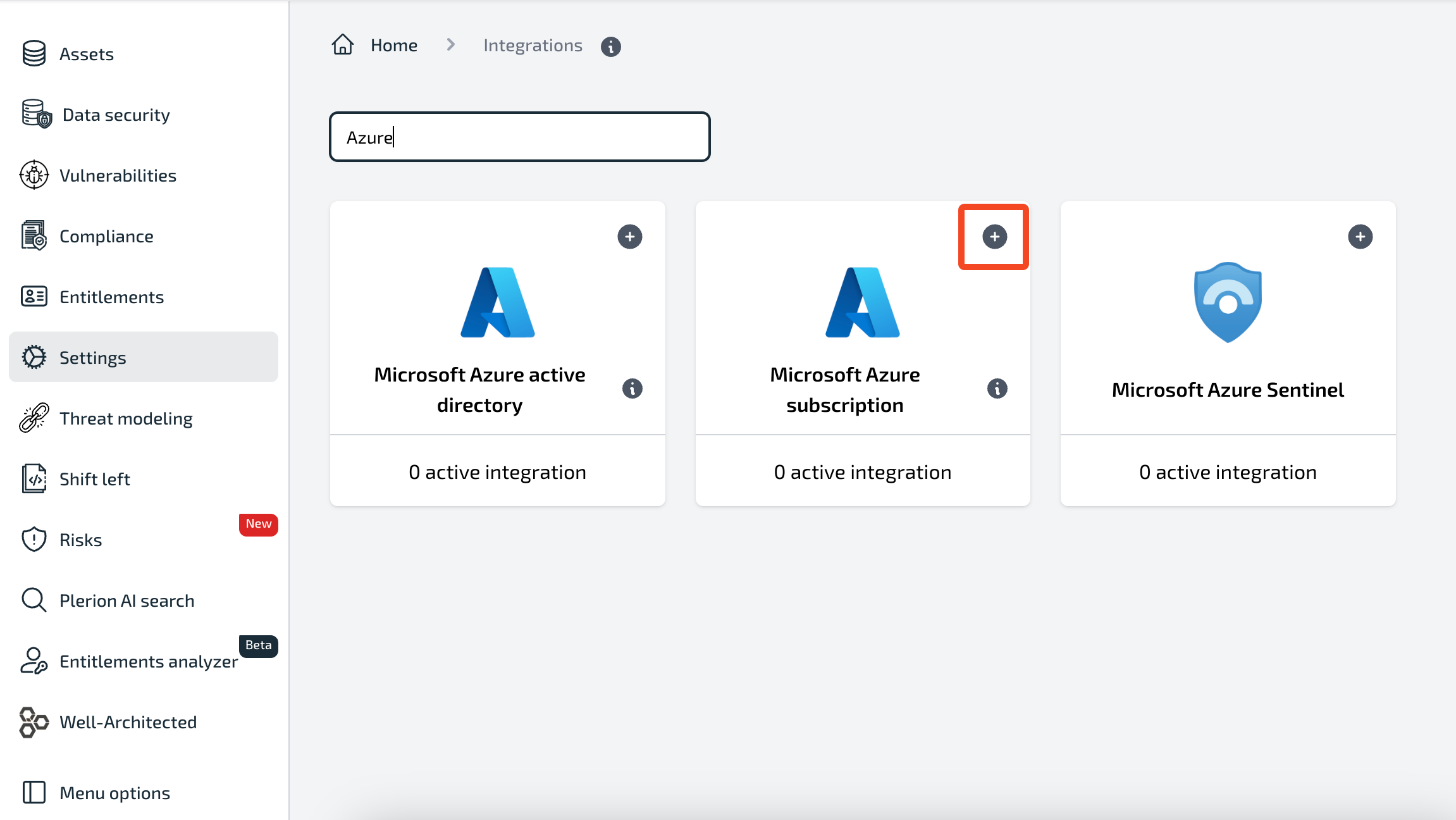This screenshot has width=1456, height=820.
Task: Select the Risks shield icon
Action: [x=34, y=540]
